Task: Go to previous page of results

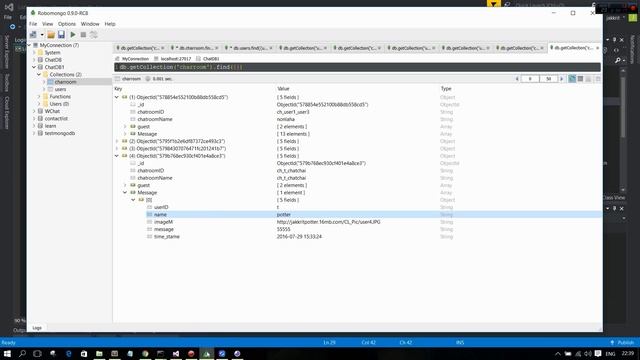Action: tap(517, 79)
